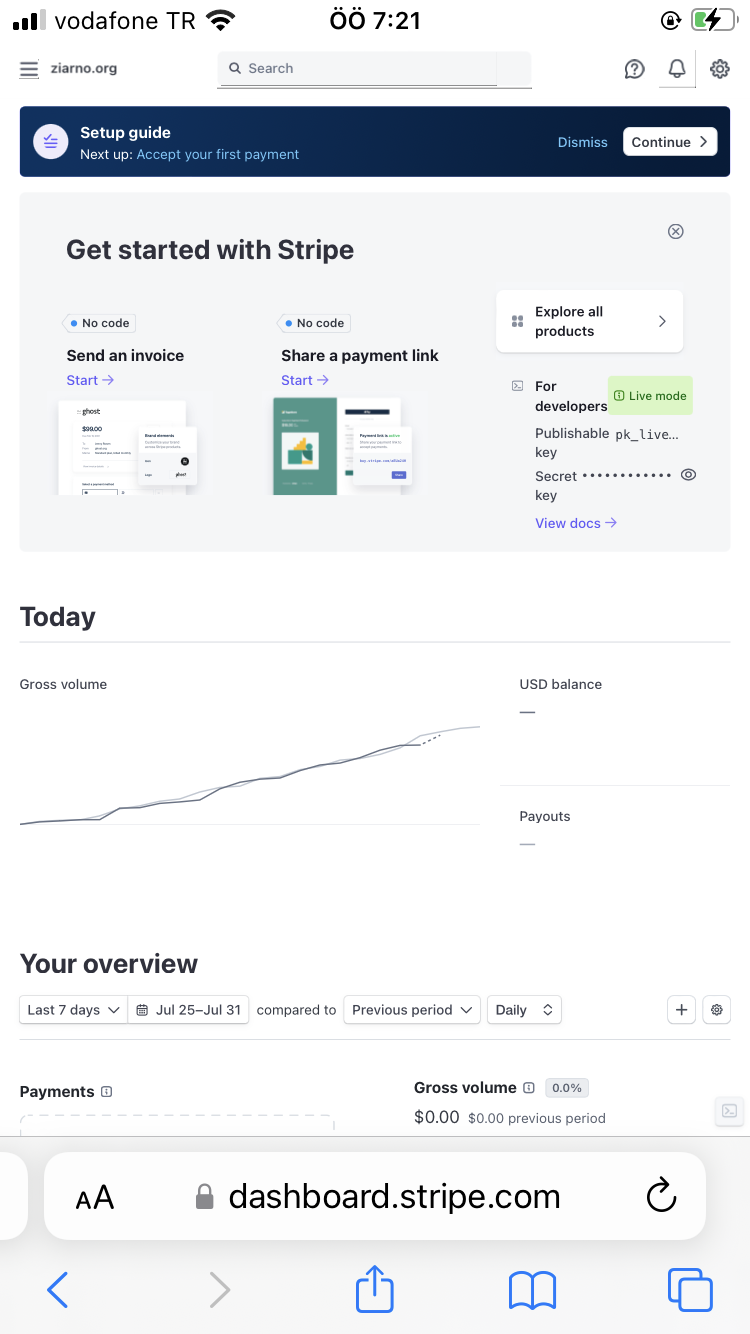Reload page in Safari address bar
750x1334 pixels.
point(661,1196)
